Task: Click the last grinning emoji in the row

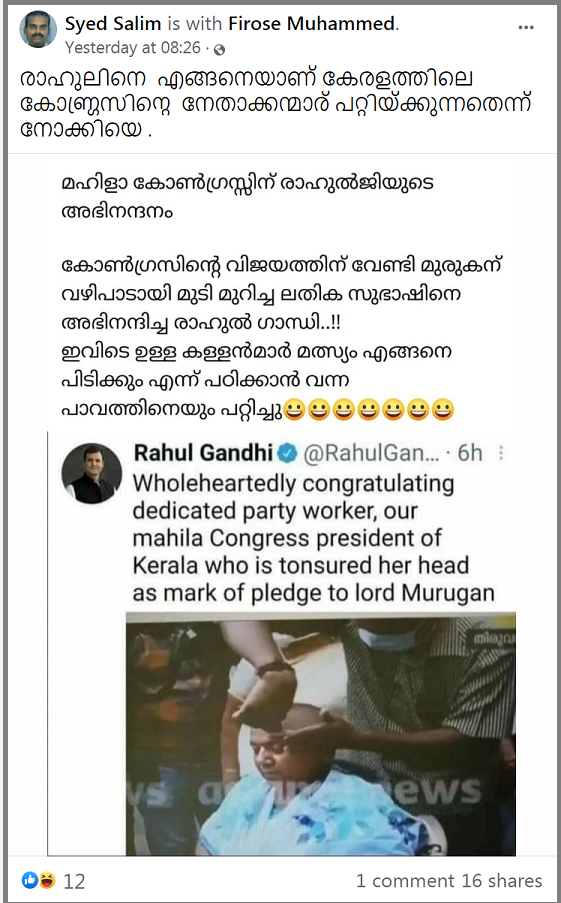Action: pos(443,409)
